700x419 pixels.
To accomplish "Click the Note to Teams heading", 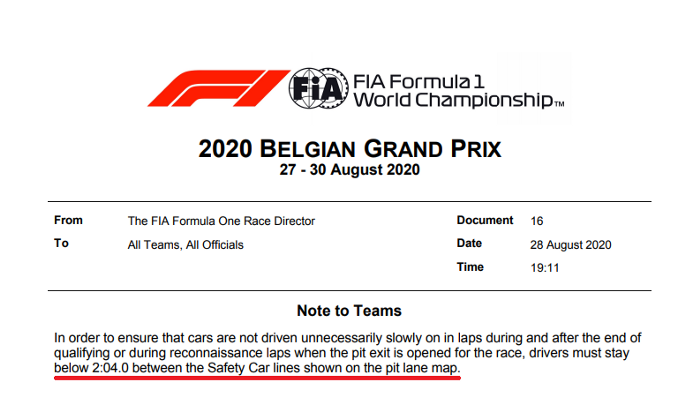I will (x=349, y=311).
